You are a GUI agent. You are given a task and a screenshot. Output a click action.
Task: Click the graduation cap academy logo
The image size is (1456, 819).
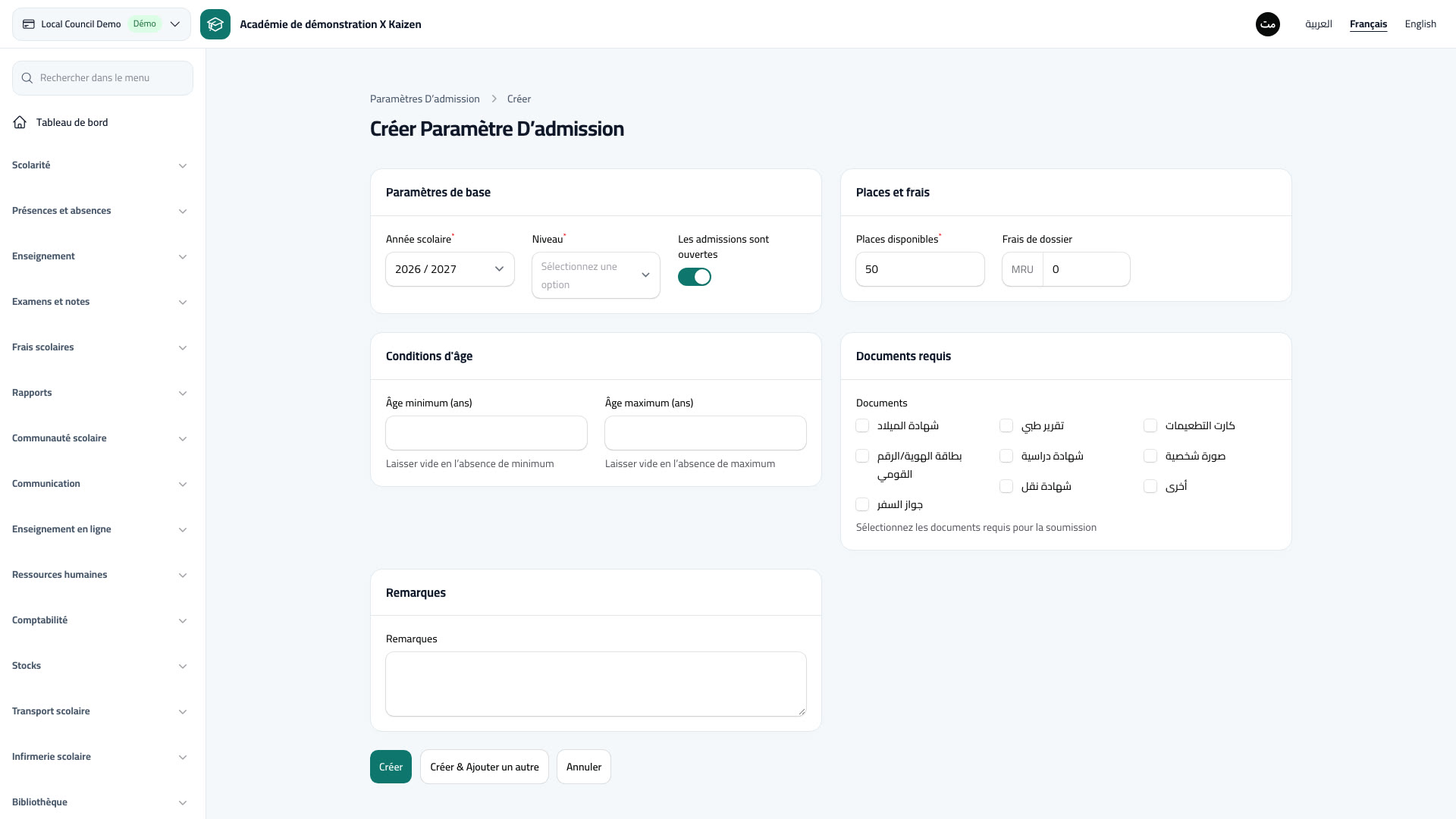click(x=215, y=24)
